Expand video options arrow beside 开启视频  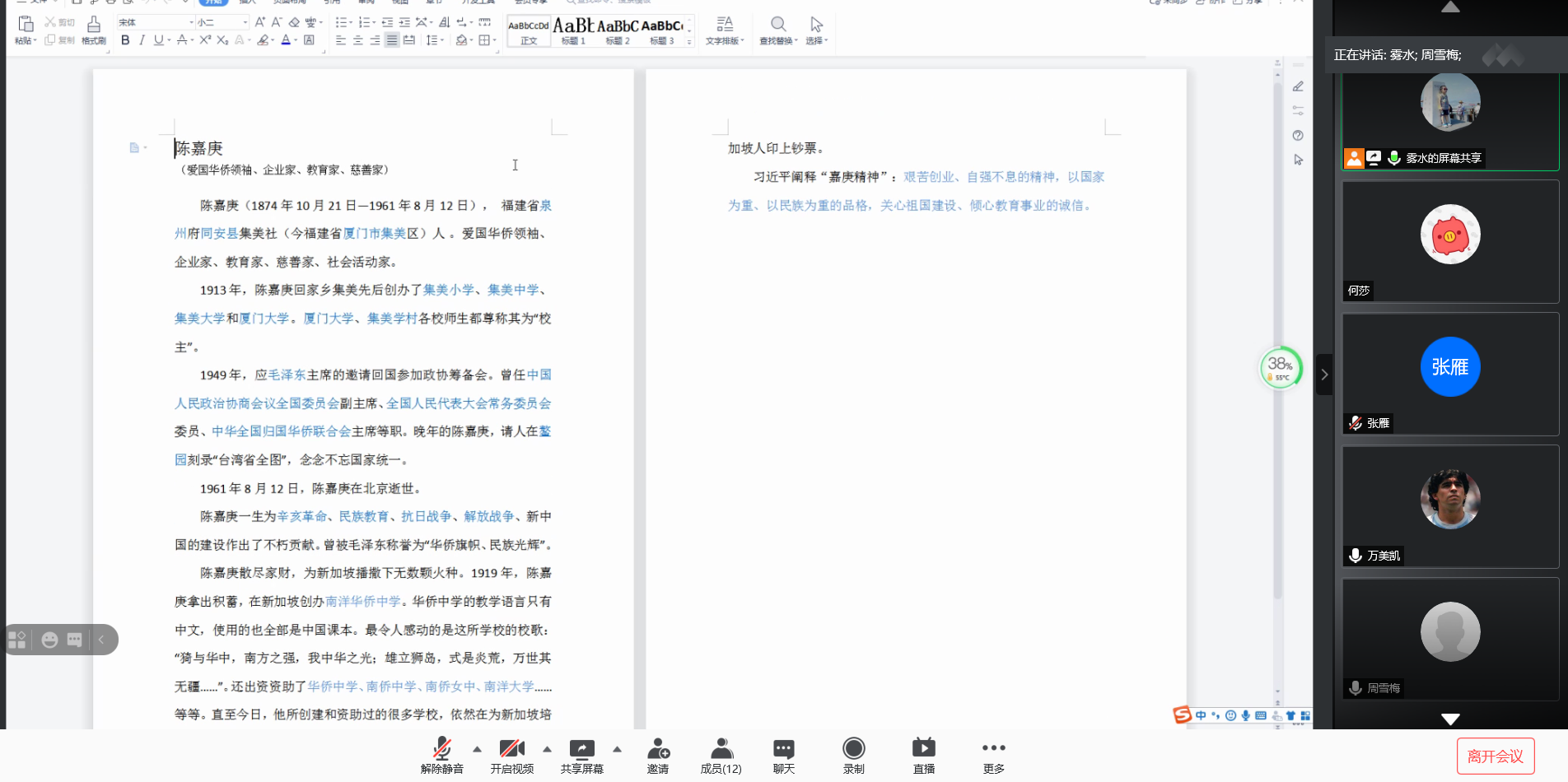(547, 749)
